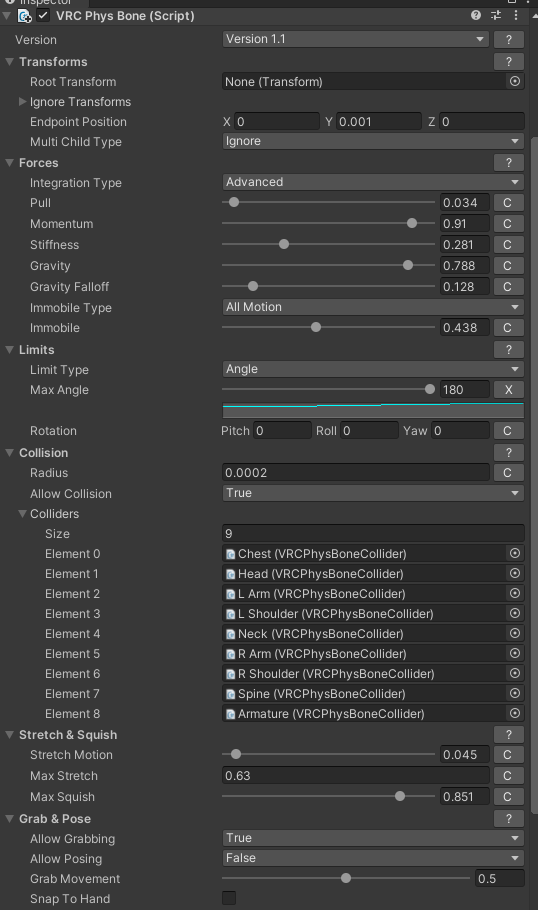Open the Allow Grabbing dropdown

(373, 837)
